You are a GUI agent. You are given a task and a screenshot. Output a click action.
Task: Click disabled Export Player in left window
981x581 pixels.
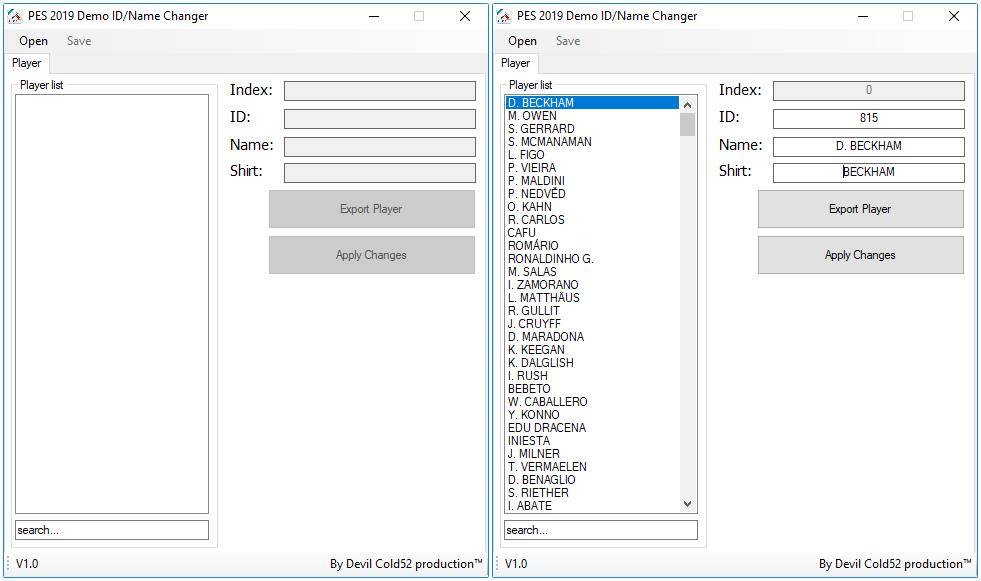(372, 209)
